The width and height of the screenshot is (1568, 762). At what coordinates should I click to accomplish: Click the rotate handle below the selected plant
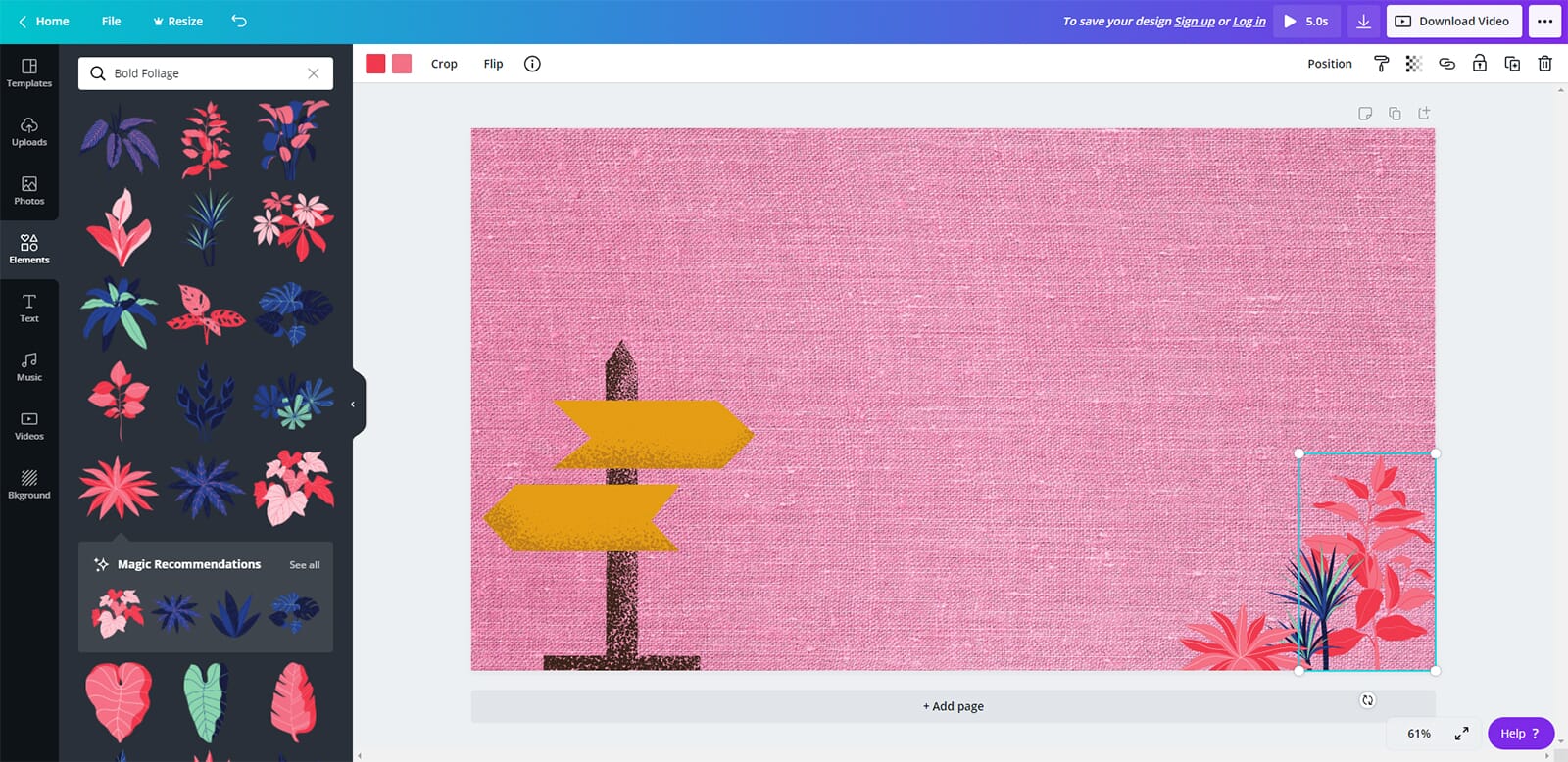(x=1368, y=700)
